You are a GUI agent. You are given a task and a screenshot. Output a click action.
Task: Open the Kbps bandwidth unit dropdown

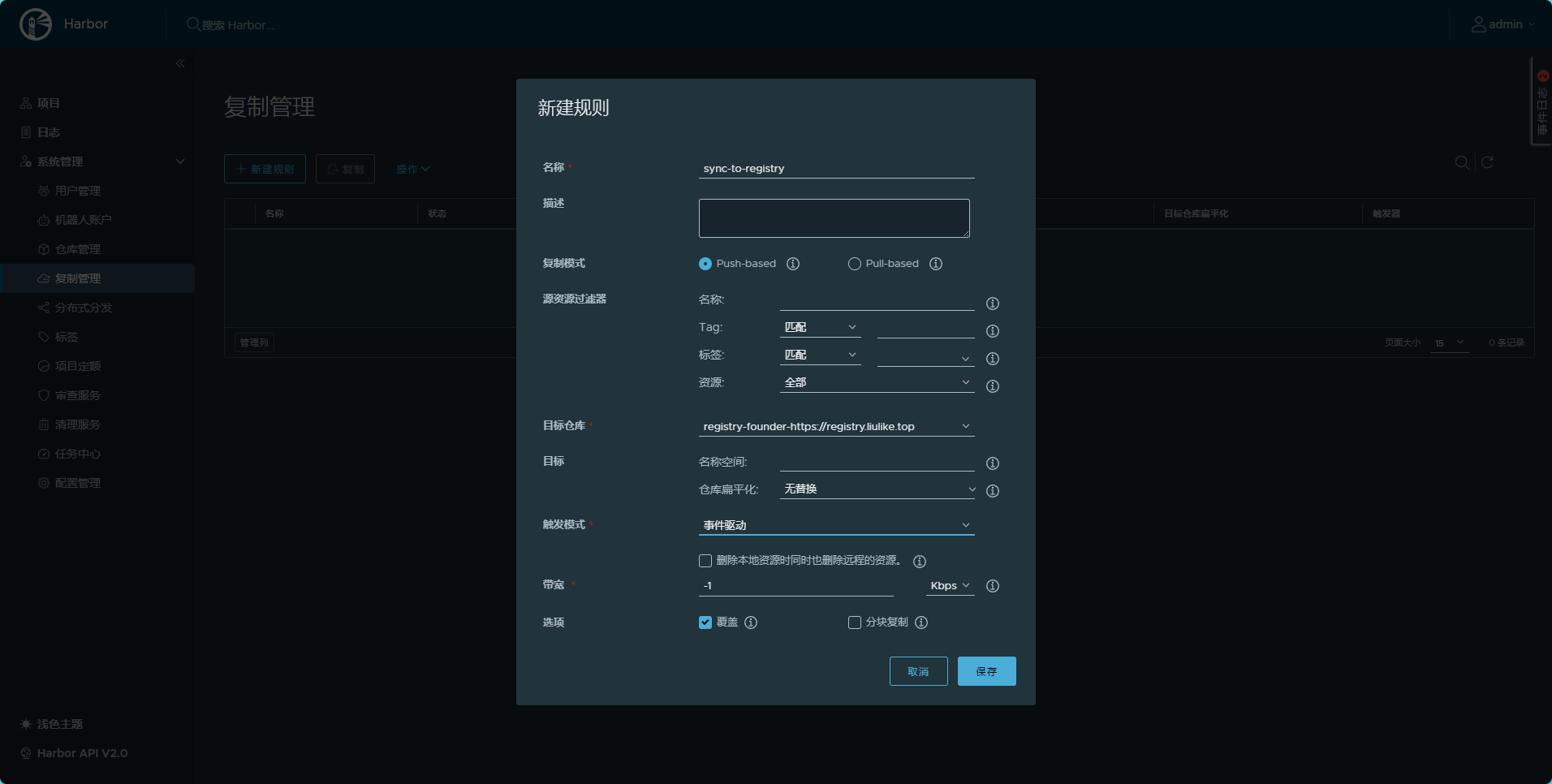(x=949, y=586)
